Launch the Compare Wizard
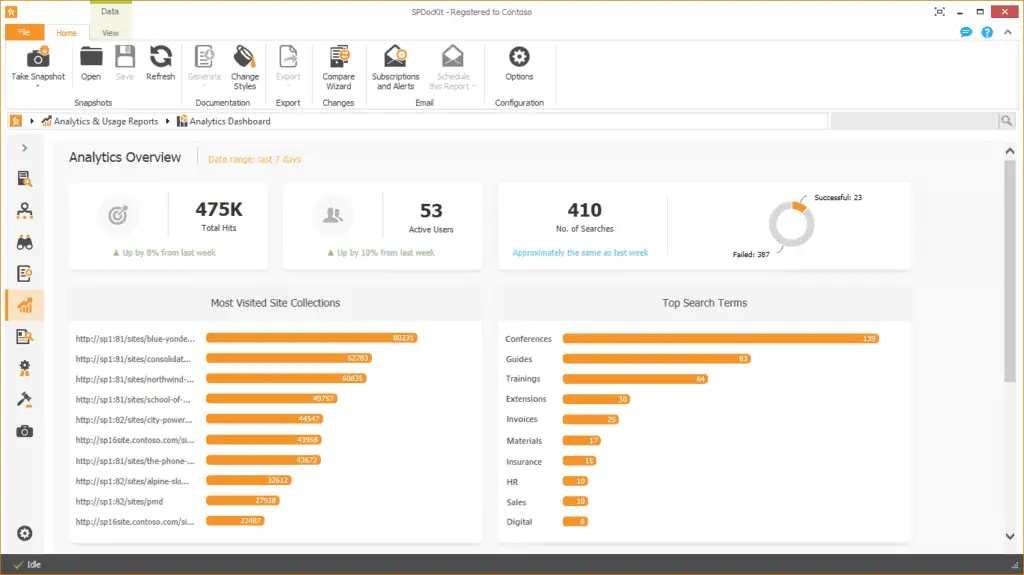The width and height of the screenshot is (1024, 575). [338, 58]
